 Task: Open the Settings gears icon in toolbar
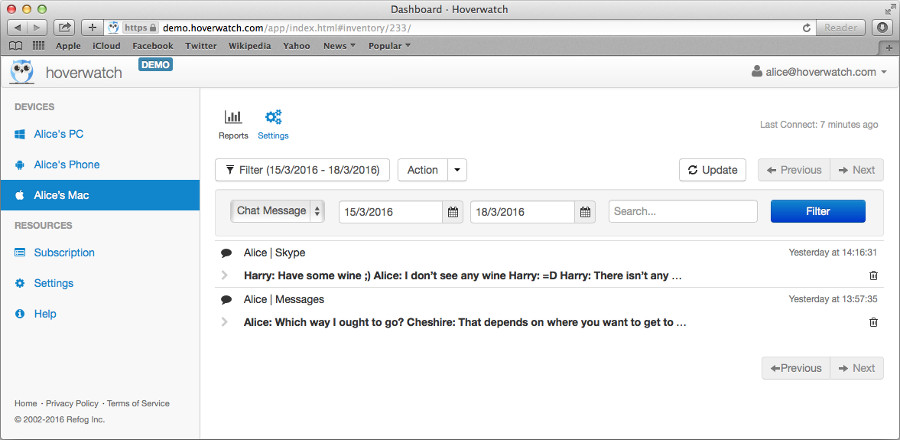point(273,118)
